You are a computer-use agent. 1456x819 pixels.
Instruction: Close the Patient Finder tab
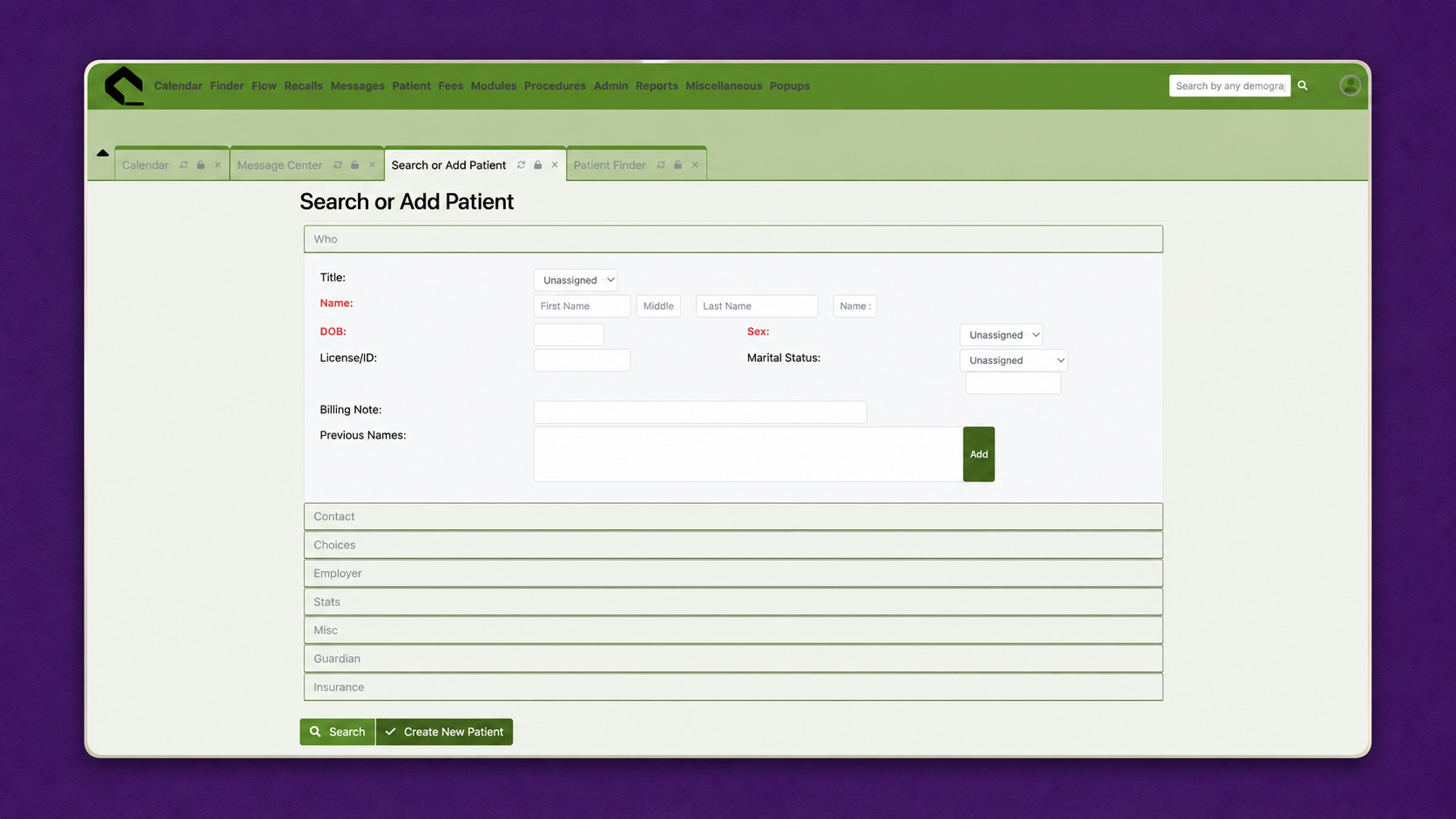click(x=695, y=164)
